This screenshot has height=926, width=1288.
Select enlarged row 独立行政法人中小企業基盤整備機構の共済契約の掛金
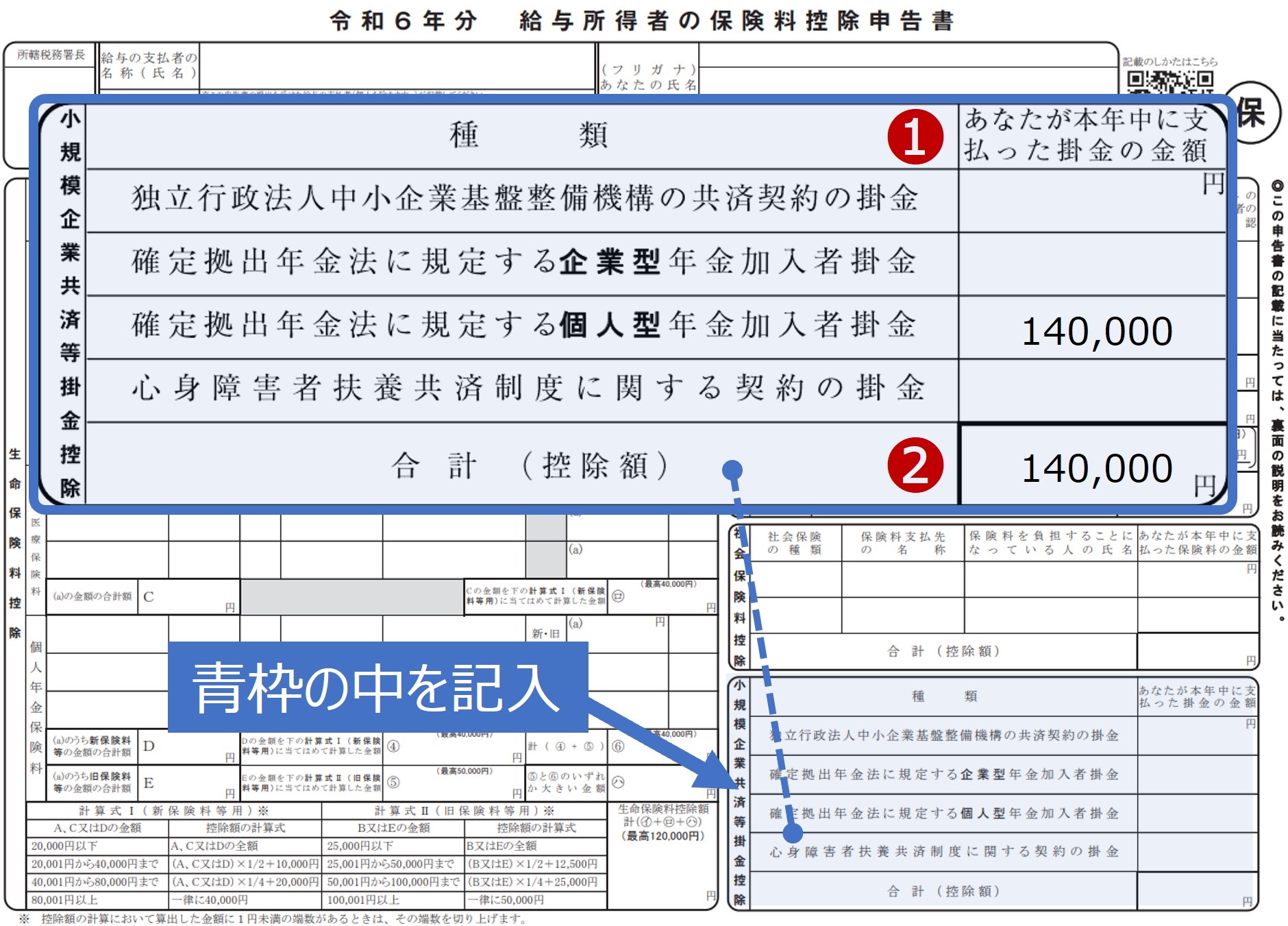(525, 199)
